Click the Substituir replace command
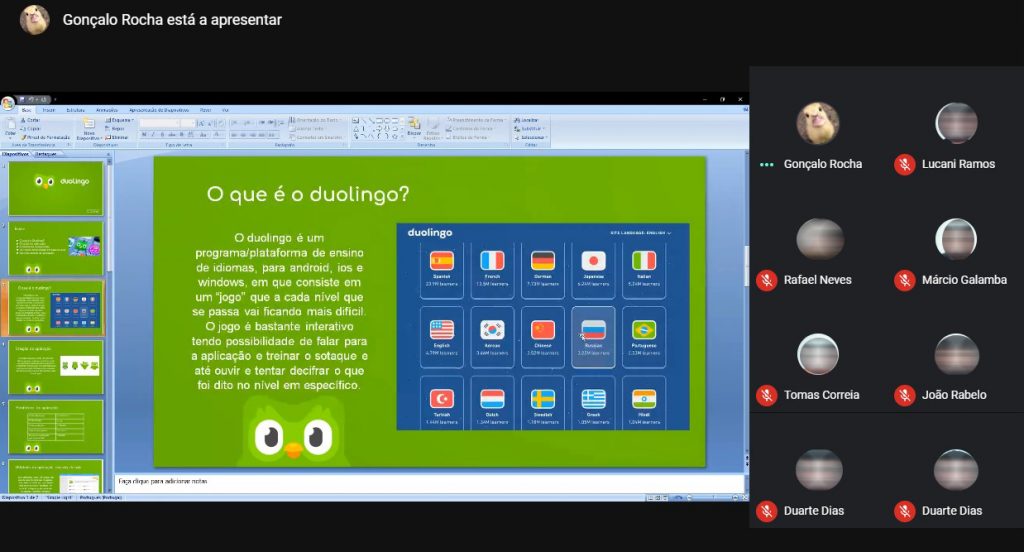 (x=531, y=128)
